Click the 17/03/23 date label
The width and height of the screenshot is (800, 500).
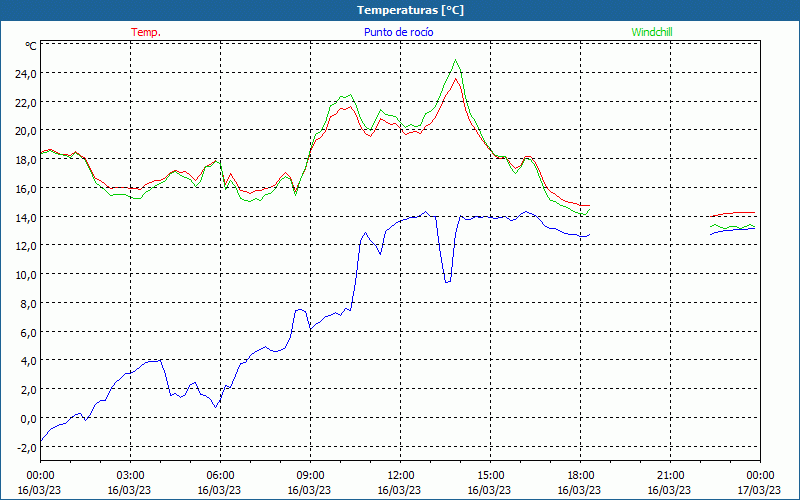[x=760, y=490]
